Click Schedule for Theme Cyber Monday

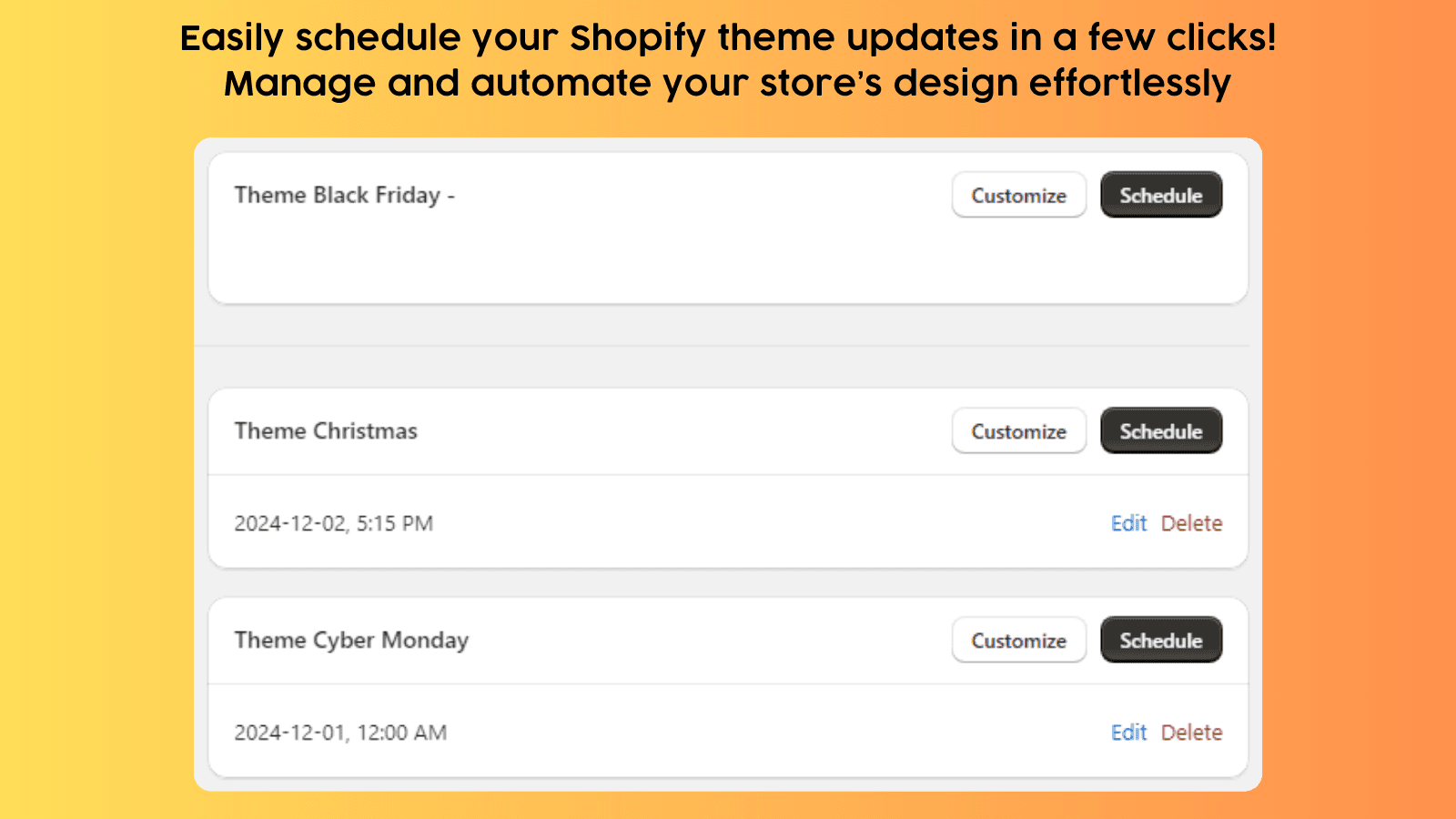point(1161,640)
